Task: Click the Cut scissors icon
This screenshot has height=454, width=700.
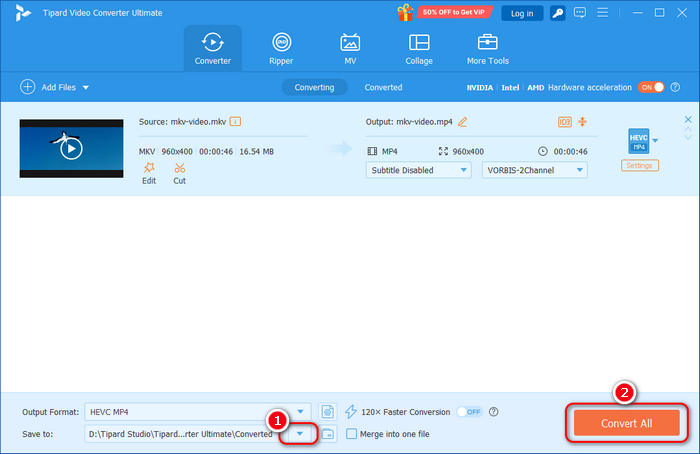Action: [179, 168]
